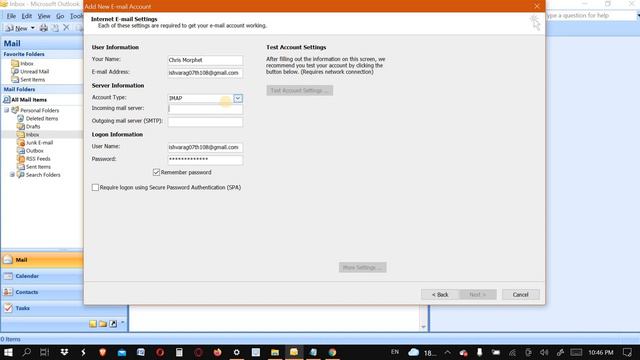Open the Account Type dropdown arrow

click(x=238, y=98)
